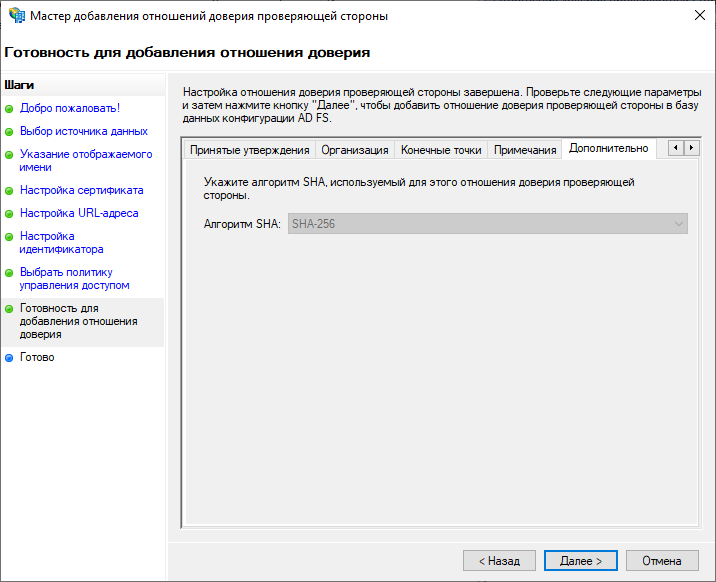
Task: Click green bullet beside Добро пожаловать!
Action: 10,108
